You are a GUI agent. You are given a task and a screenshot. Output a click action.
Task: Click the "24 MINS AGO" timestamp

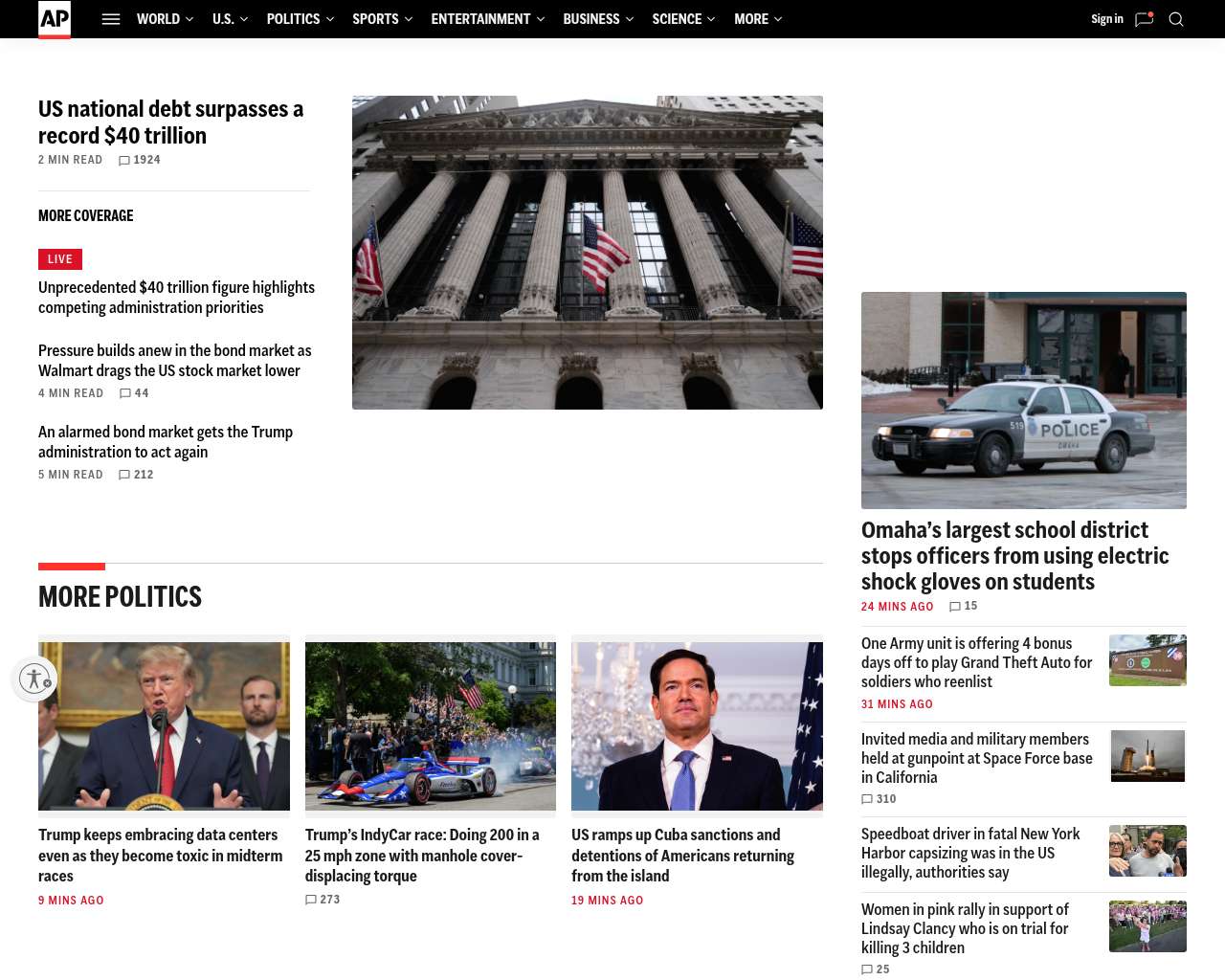pyautogui.click(x=897, y=607)
